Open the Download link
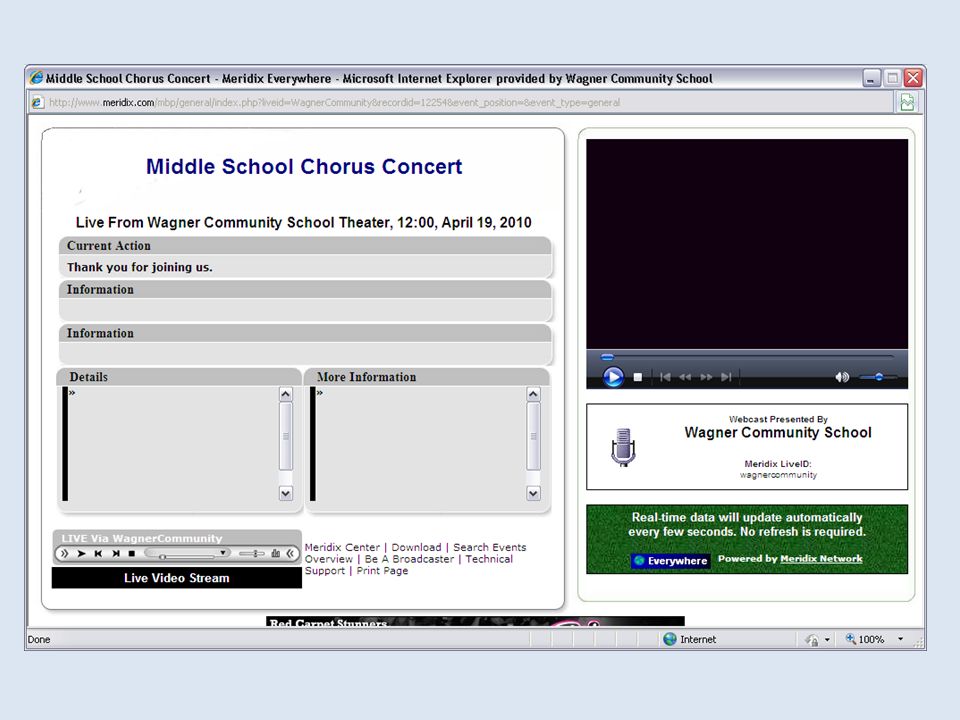The image size is (960, 720). tap(416, 547)
